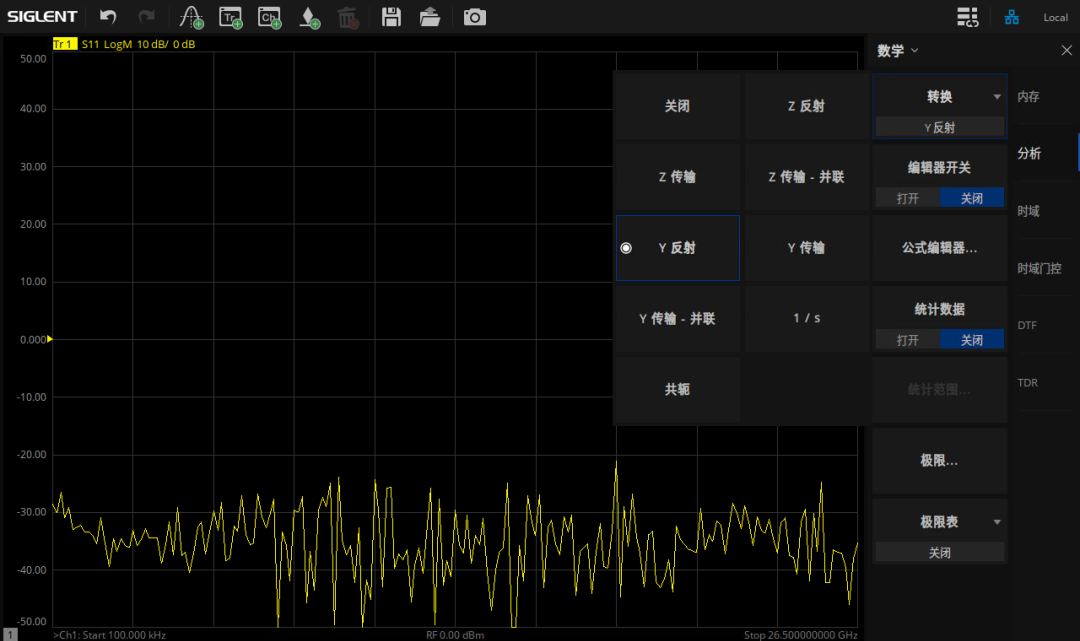The height and width of the screenshot is (641, 1080).
Task: Click the 极限... button
Action: (940, 461)
